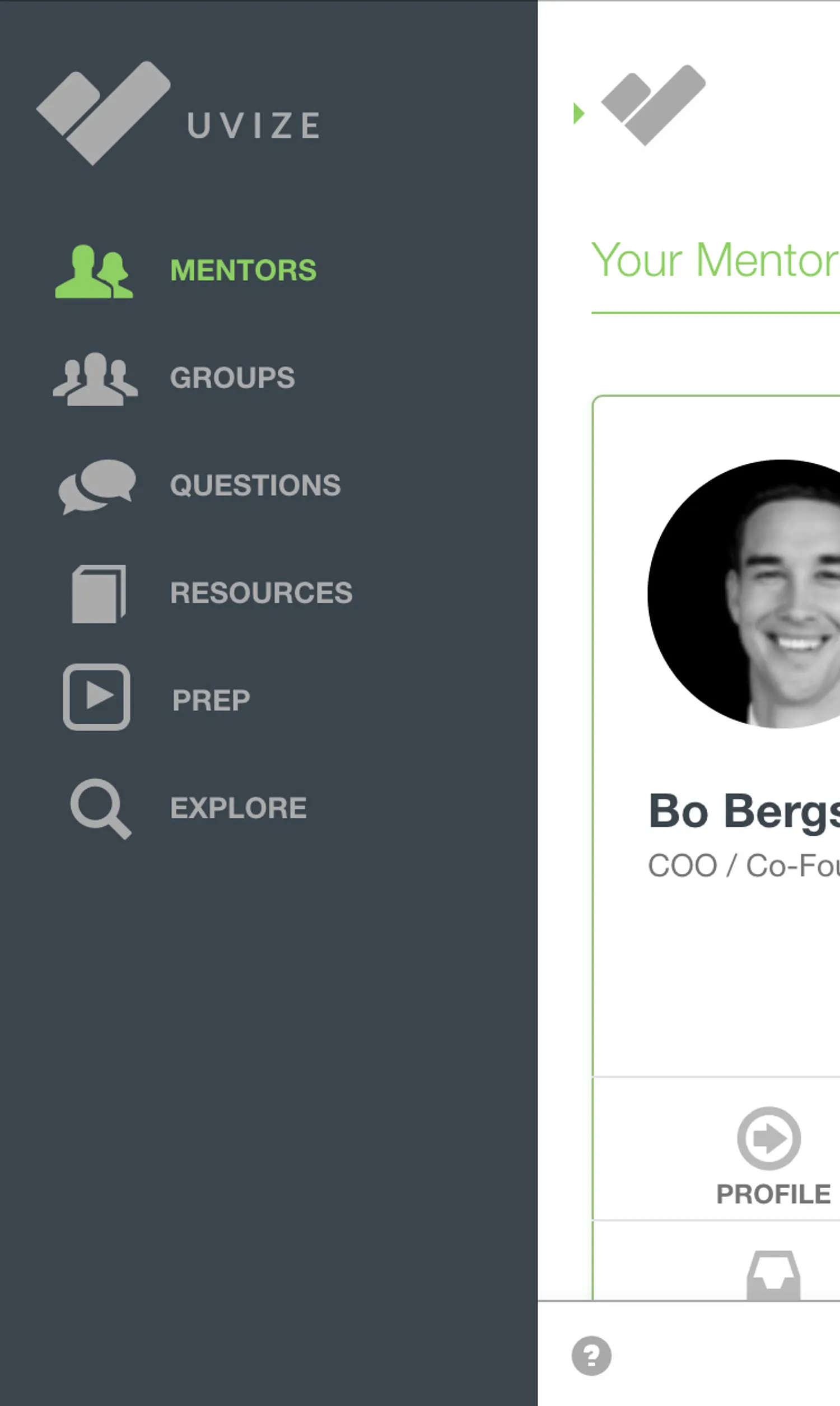
Task: Click the Resources book icon
Action: coord(99,594)
